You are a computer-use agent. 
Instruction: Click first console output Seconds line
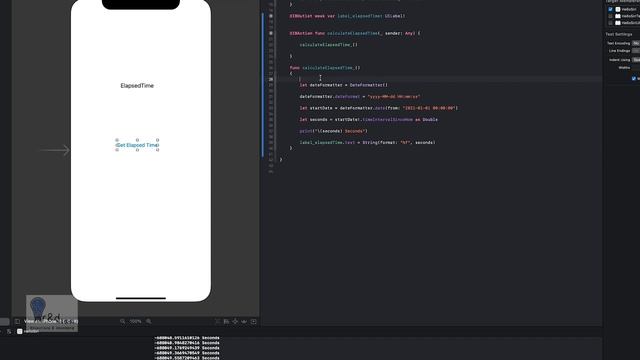pyautogui.click(x=187, y=338)
